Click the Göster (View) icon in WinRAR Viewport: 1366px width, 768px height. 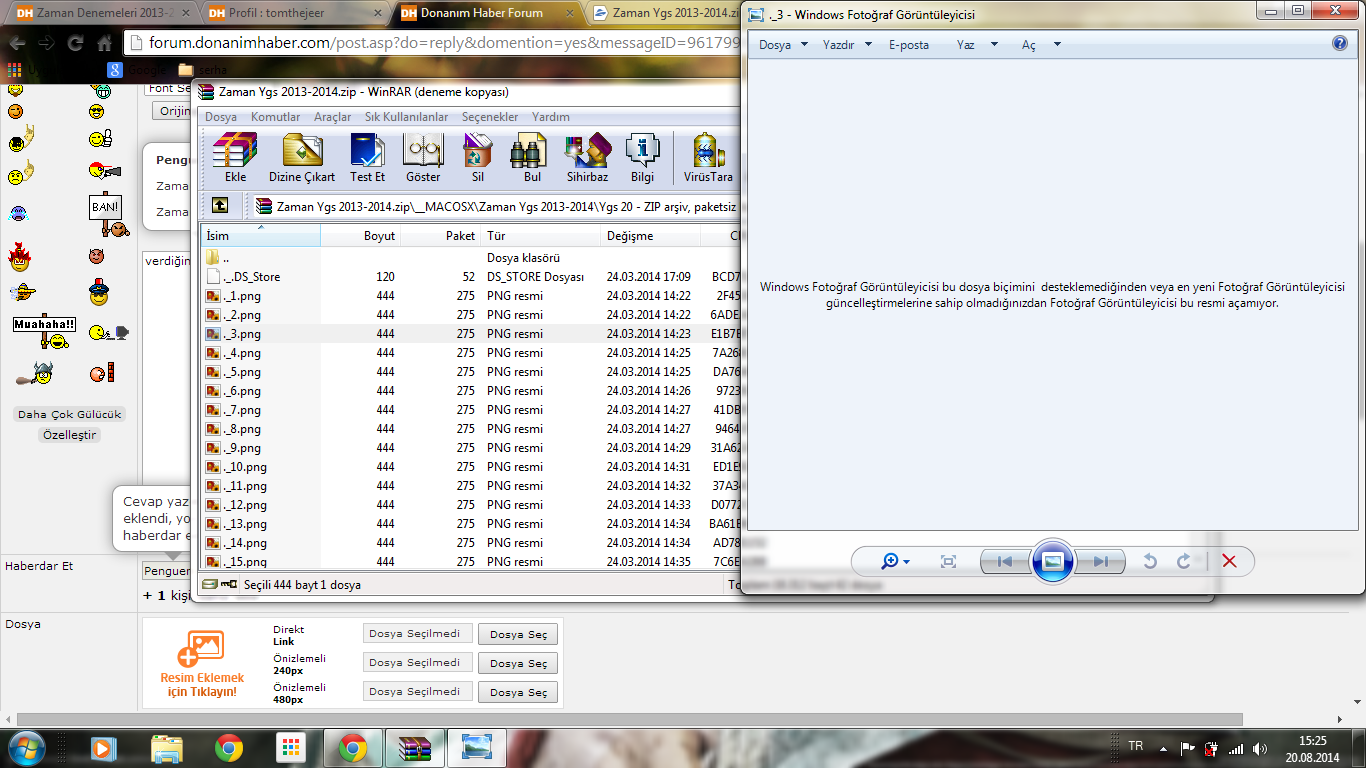(423, 158)
